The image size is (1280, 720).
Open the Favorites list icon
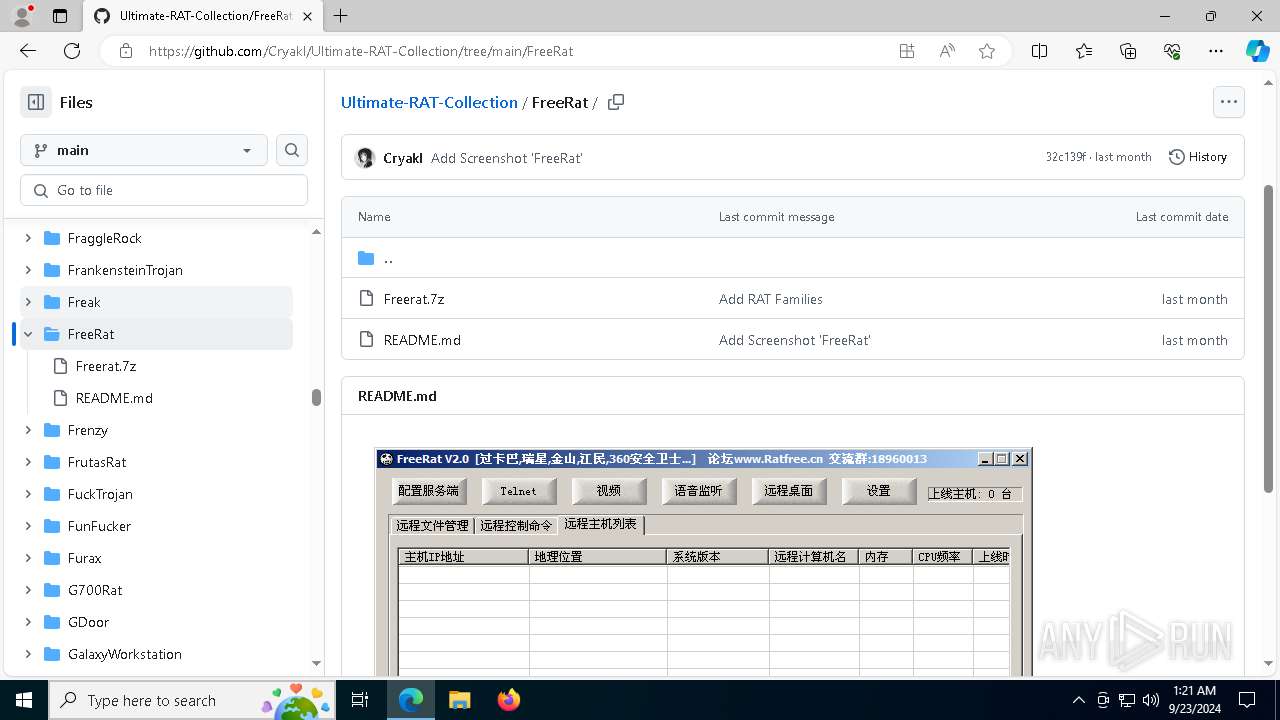click(1084, 51)
